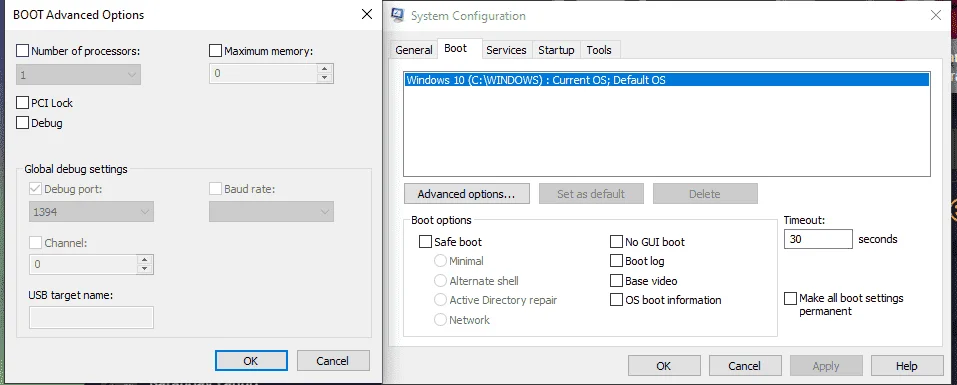Screen dimensions: 957x385
Task: Toggle the Channel checkbox
Action: point(35,243)
